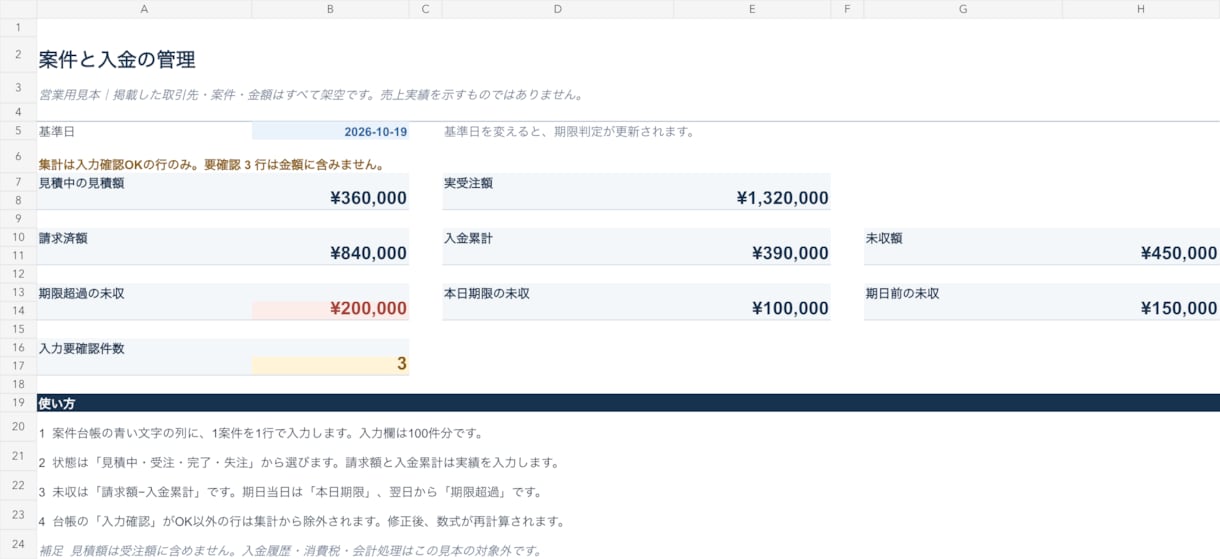Select the 基準日 label cell
Image resolution: width=1220 pixels, height=559 pixels.
tap(144, 131)
